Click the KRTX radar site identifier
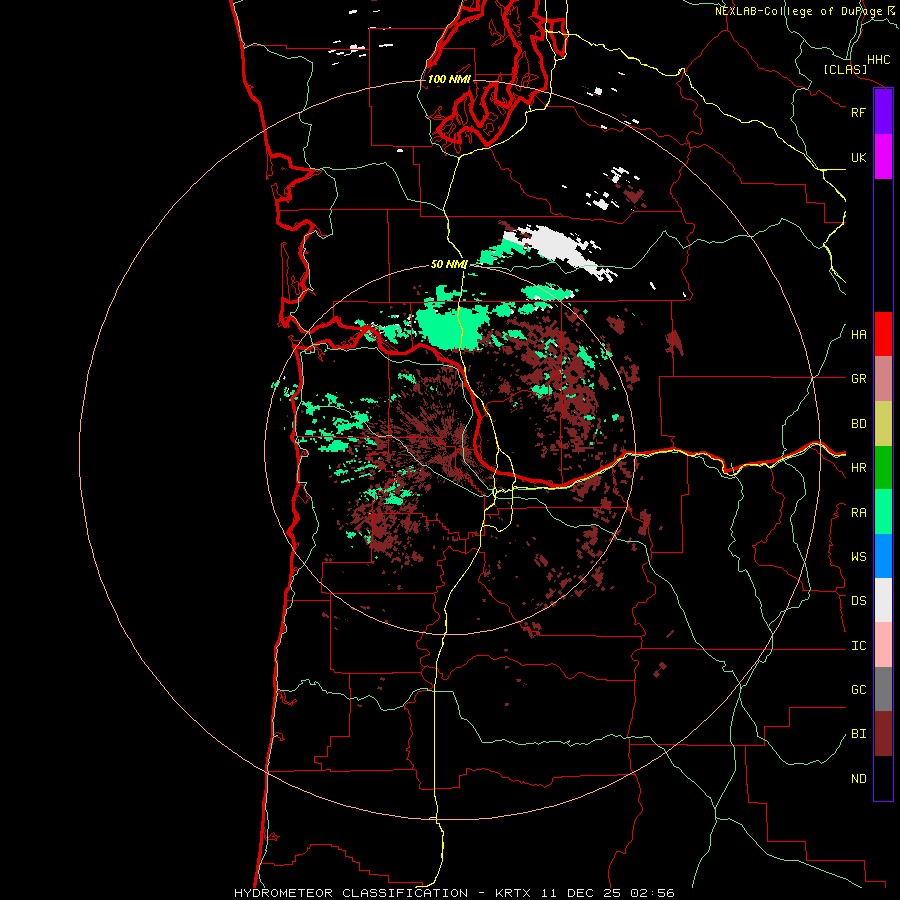Screen dimensions: 900x900 (513, 893)
